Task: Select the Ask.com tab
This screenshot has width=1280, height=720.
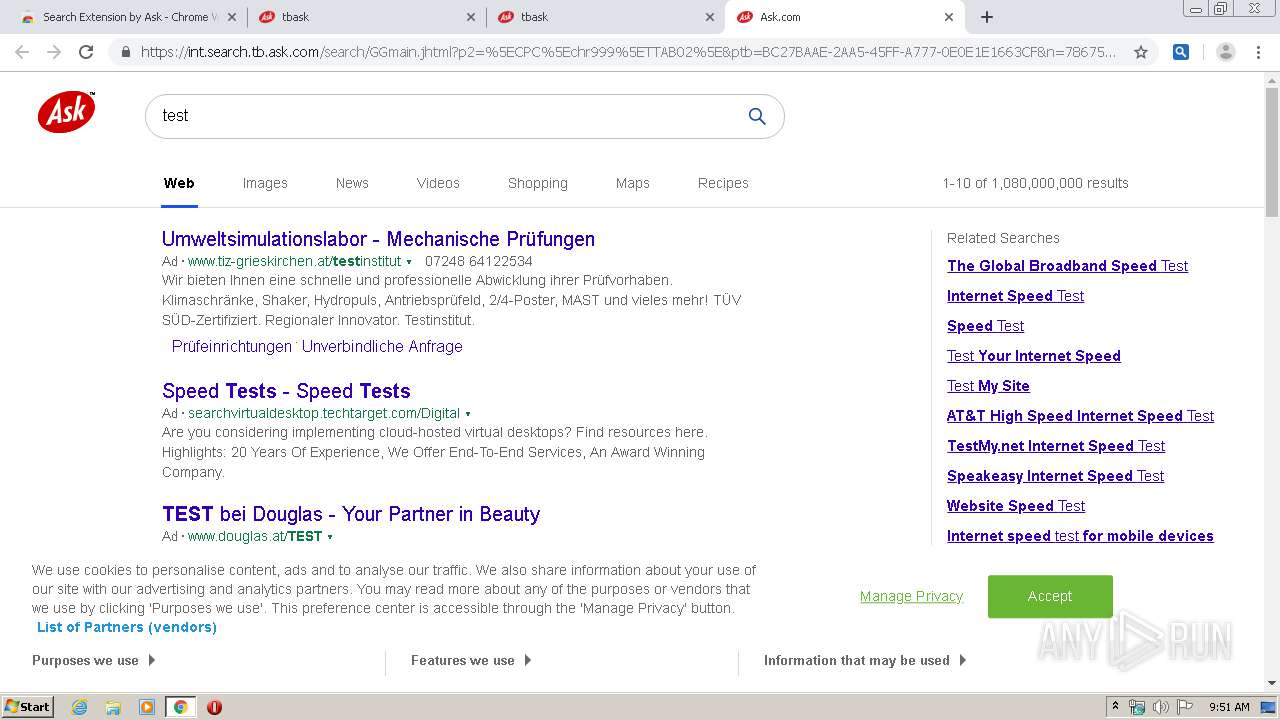Action: [x=844, y=17]
